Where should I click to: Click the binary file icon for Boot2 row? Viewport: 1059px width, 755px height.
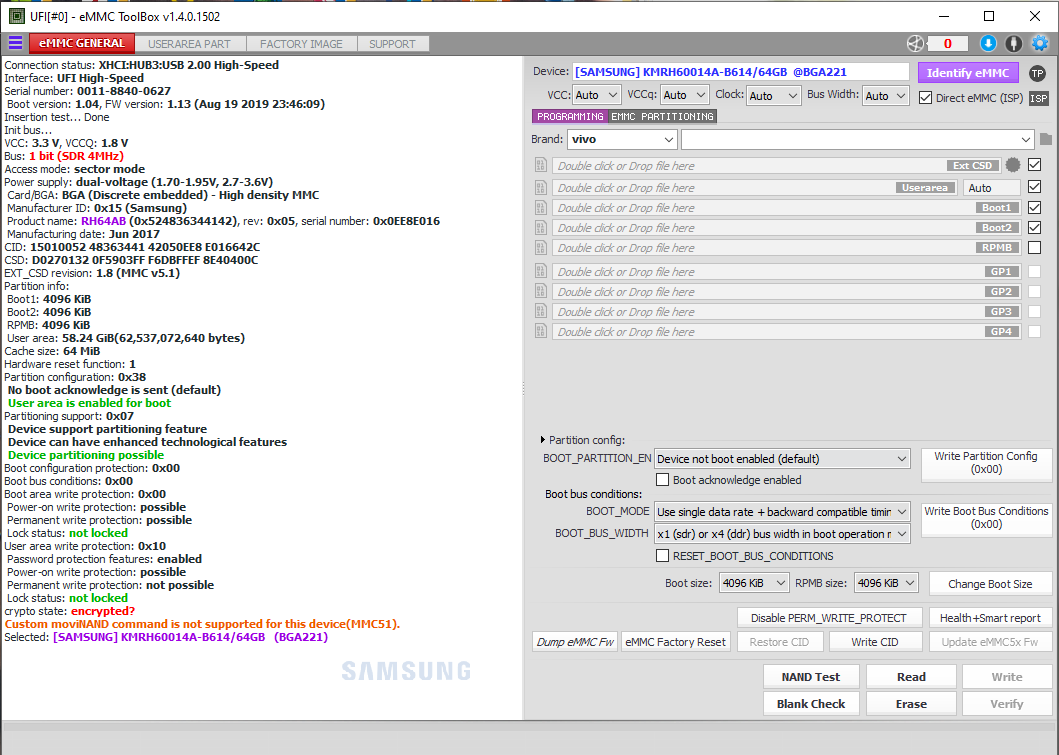[540, 228]
